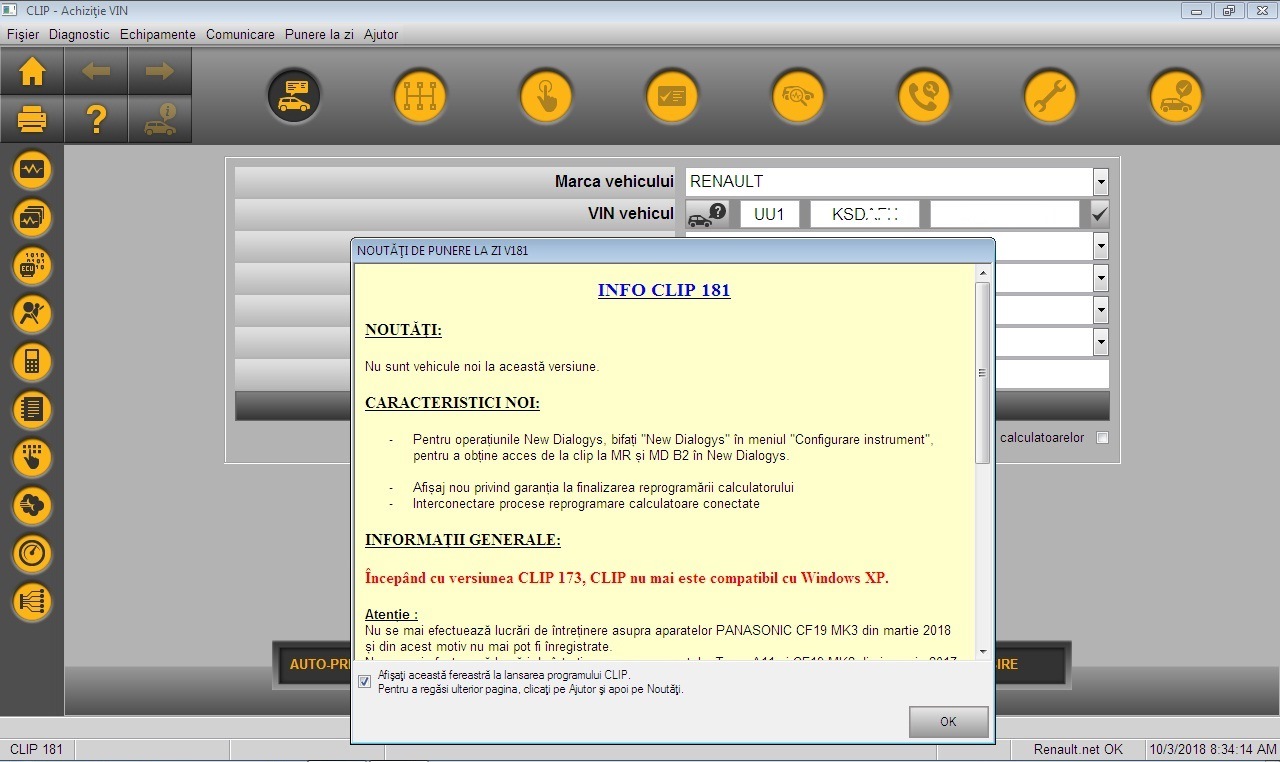The height and width of the screenshot is (762, 1280).
Task: Click the Atenție label in the dialog
Action: (x=391, y=614)
